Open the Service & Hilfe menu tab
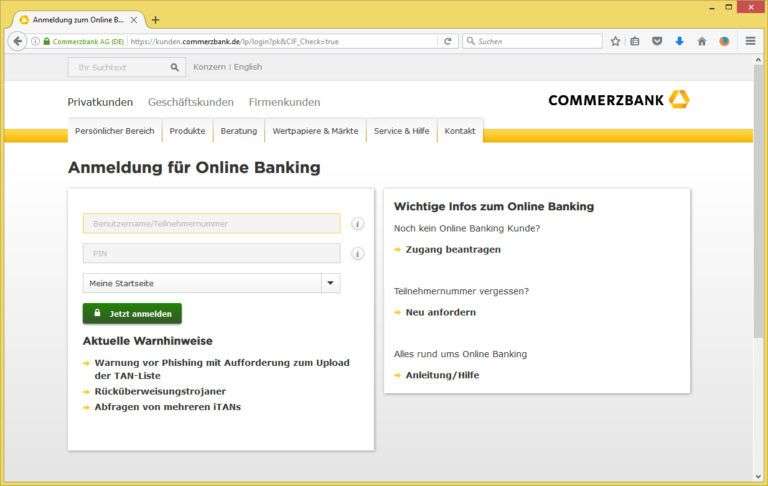Viewport: 768px width, 486px height. pos(402,131)
